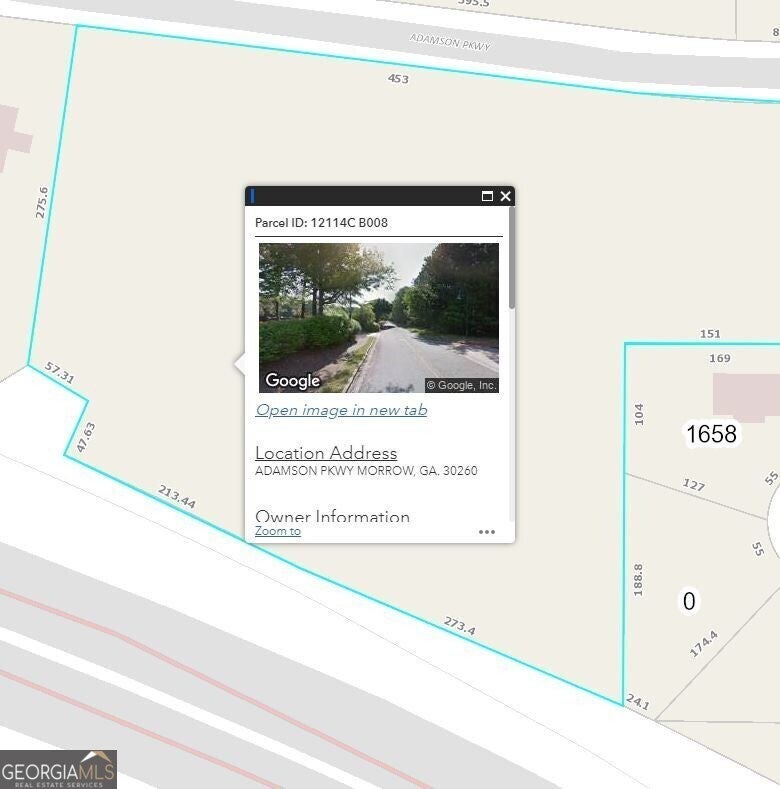Viewport: 780px width, 789px height.
Task: Select the parcel labeled 0
Action: point(688,601)
